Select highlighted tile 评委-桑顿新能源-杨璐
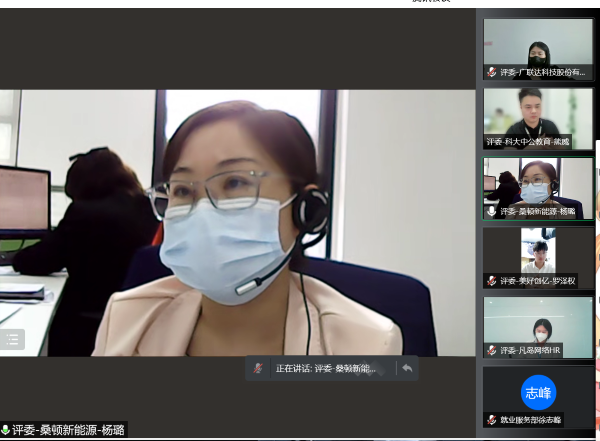 538,188
